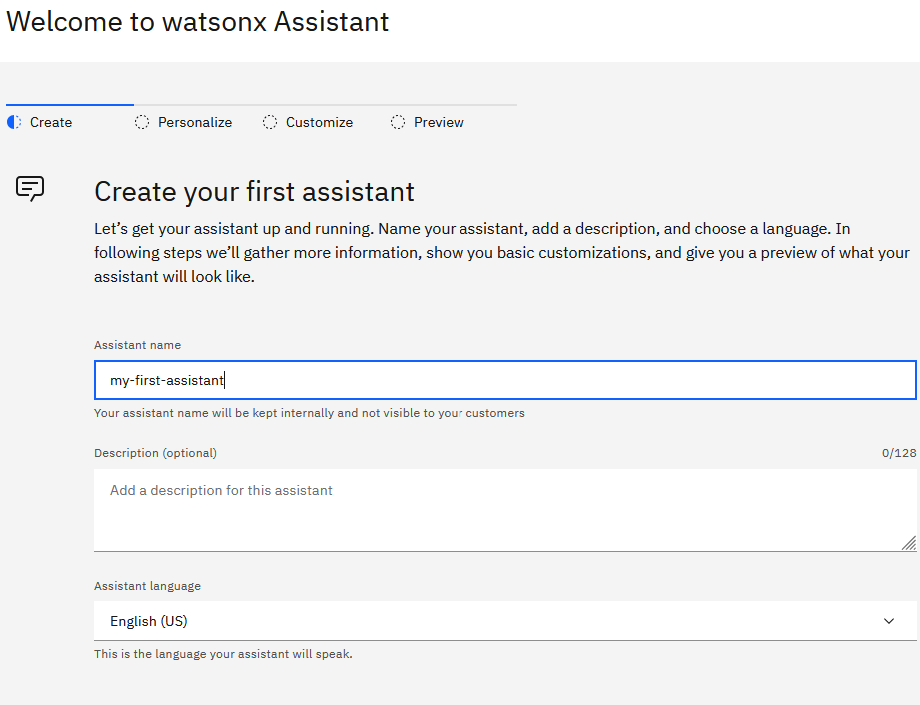Click the chat bubble icon beside heading
920x705 pixels.
click(x=30, y=188)
